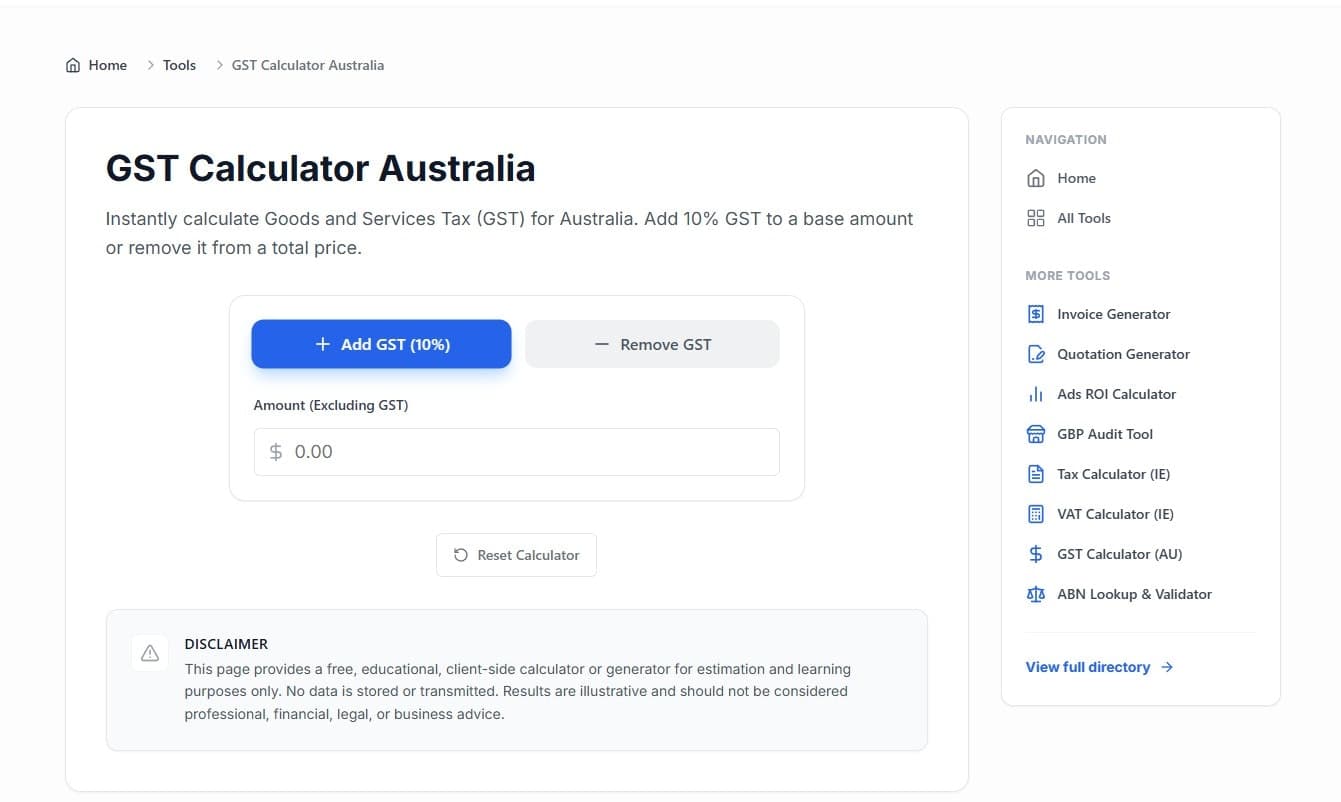
Task: Launch the GBP Audit Tool
Action: click(1104, 433)
